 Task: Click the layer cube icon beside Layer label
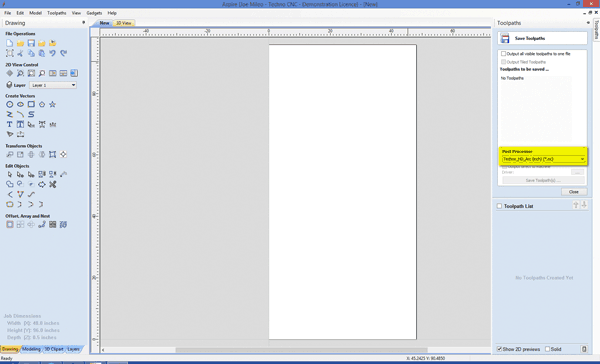pyautogui.click(x=10, y=85)
